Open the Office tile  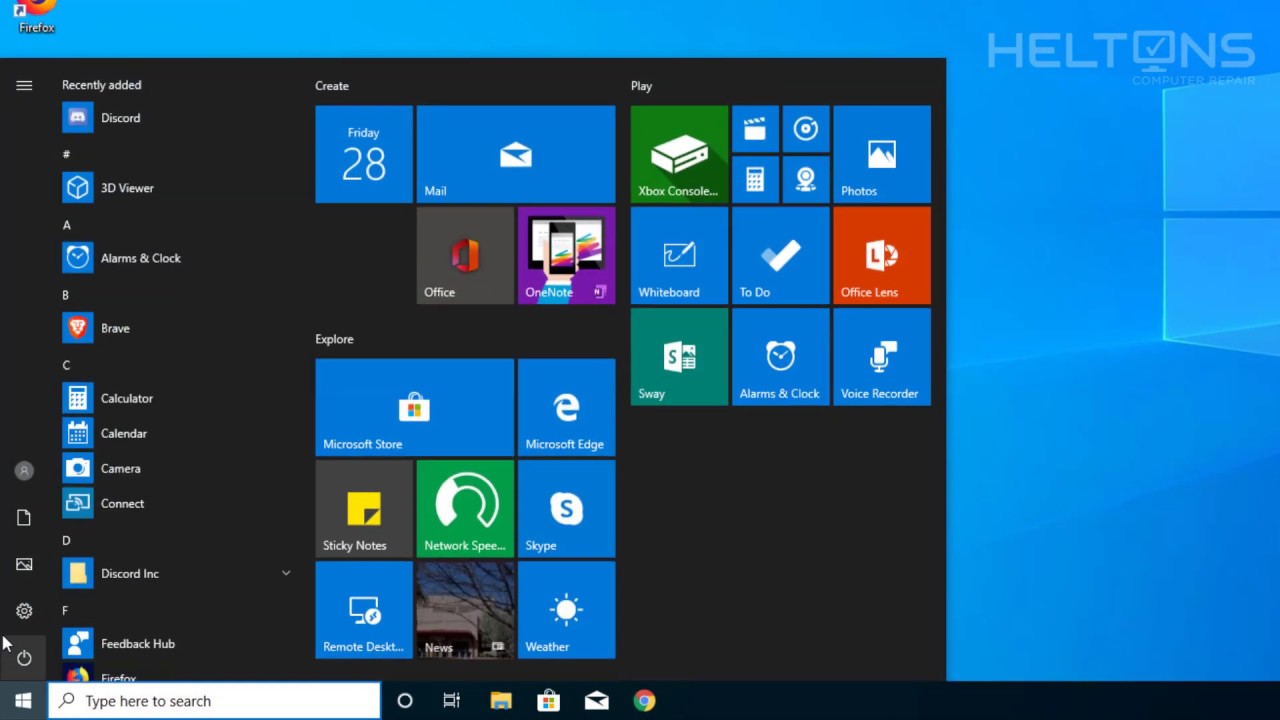point(465,255)
